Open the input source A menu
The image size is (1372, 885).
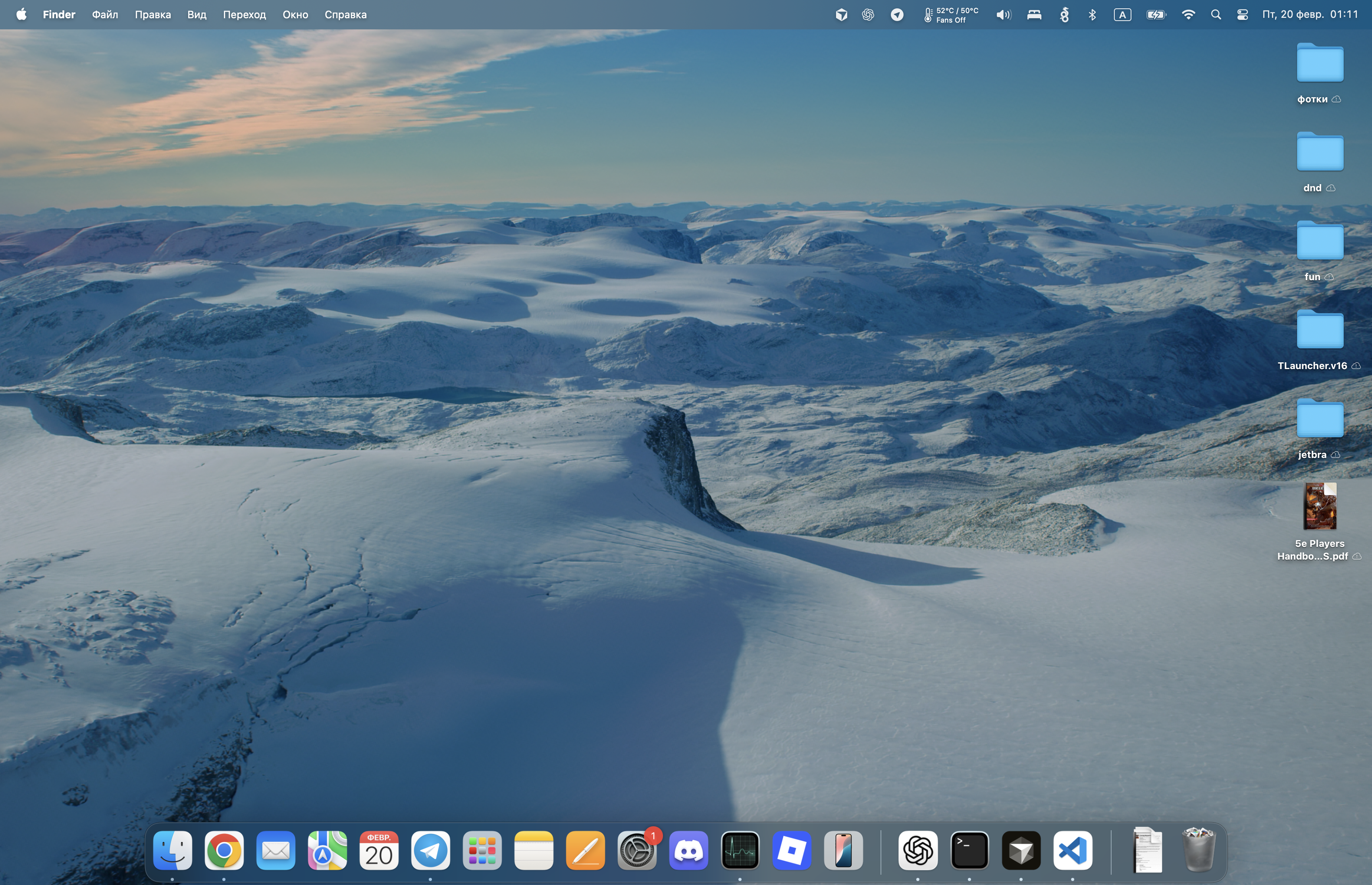[1122, 15]
